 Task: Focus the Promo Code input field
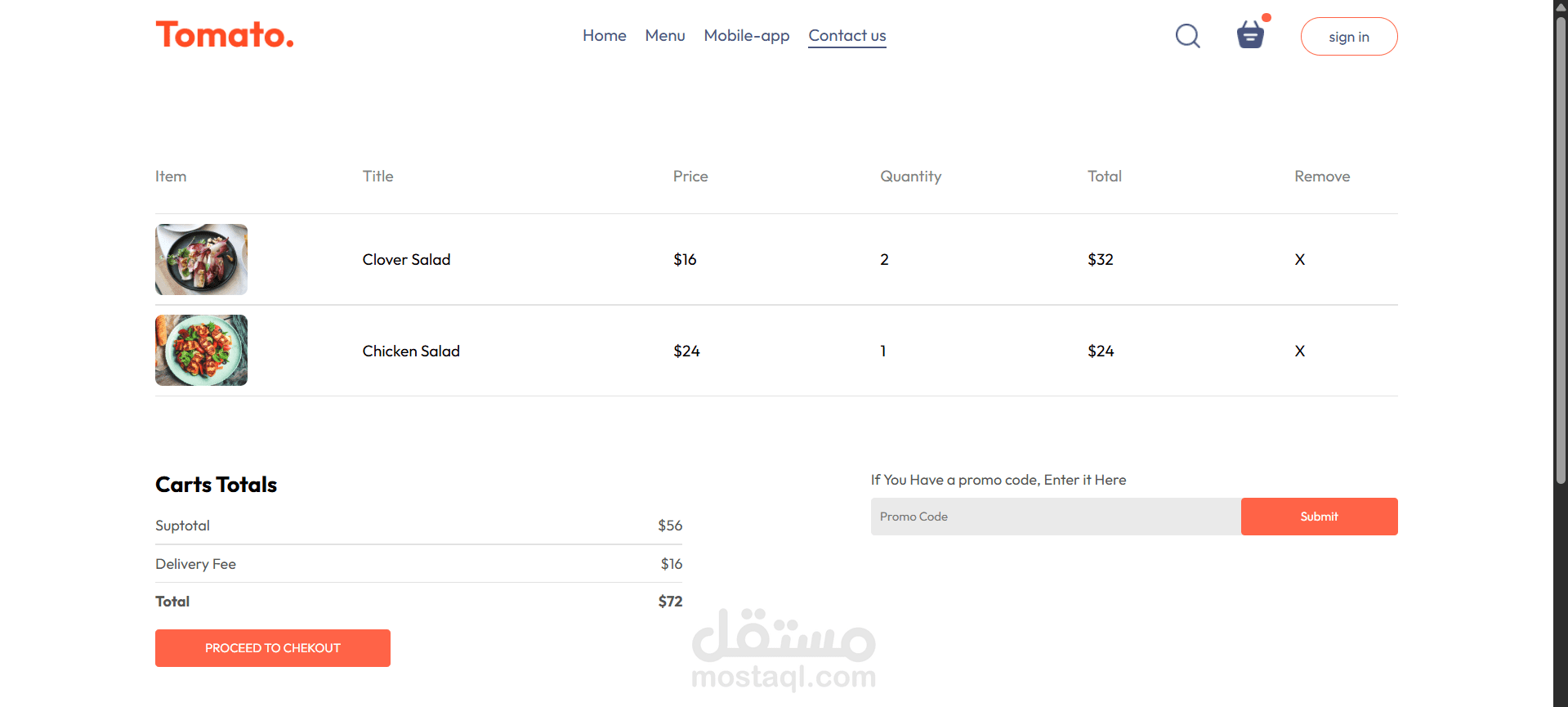[x=1056, y=517]
